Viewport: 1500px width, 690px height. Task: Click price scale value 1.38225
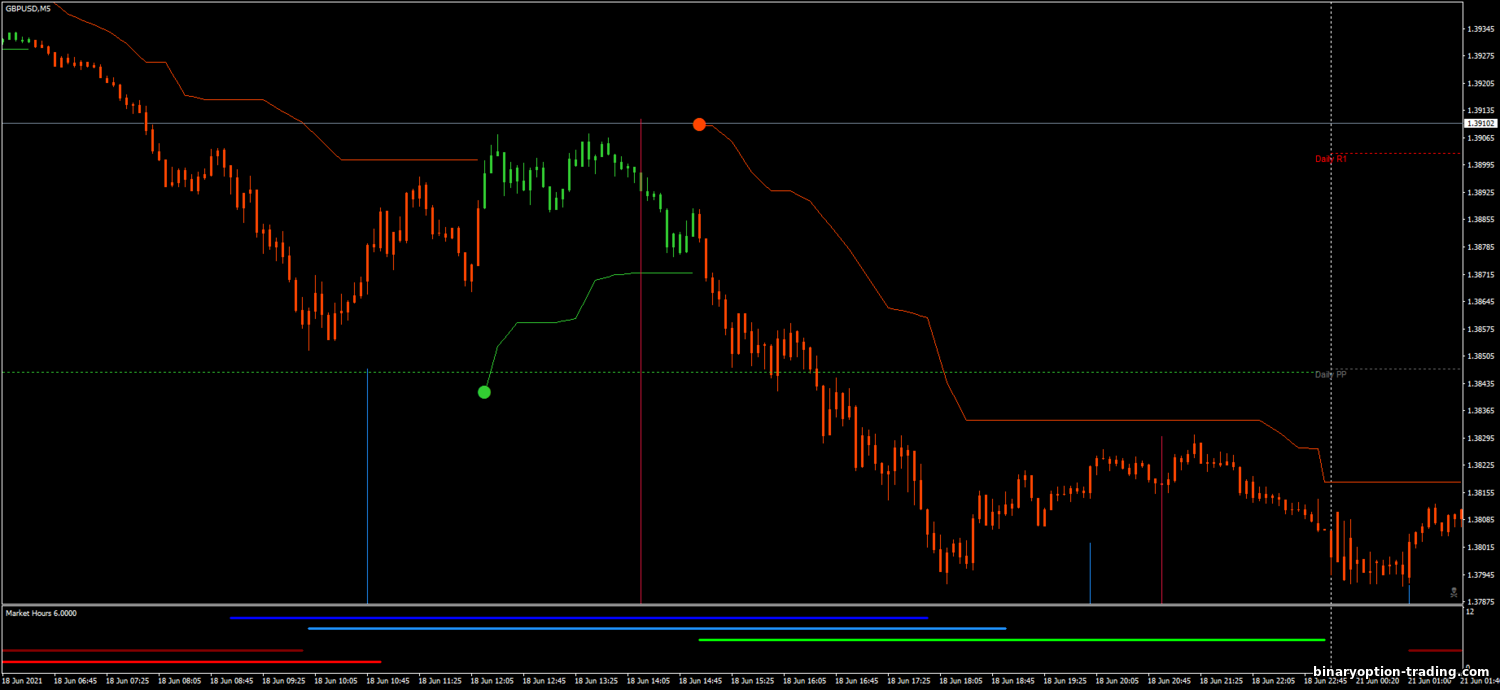pyautogui.click(x=1480, y=465)
